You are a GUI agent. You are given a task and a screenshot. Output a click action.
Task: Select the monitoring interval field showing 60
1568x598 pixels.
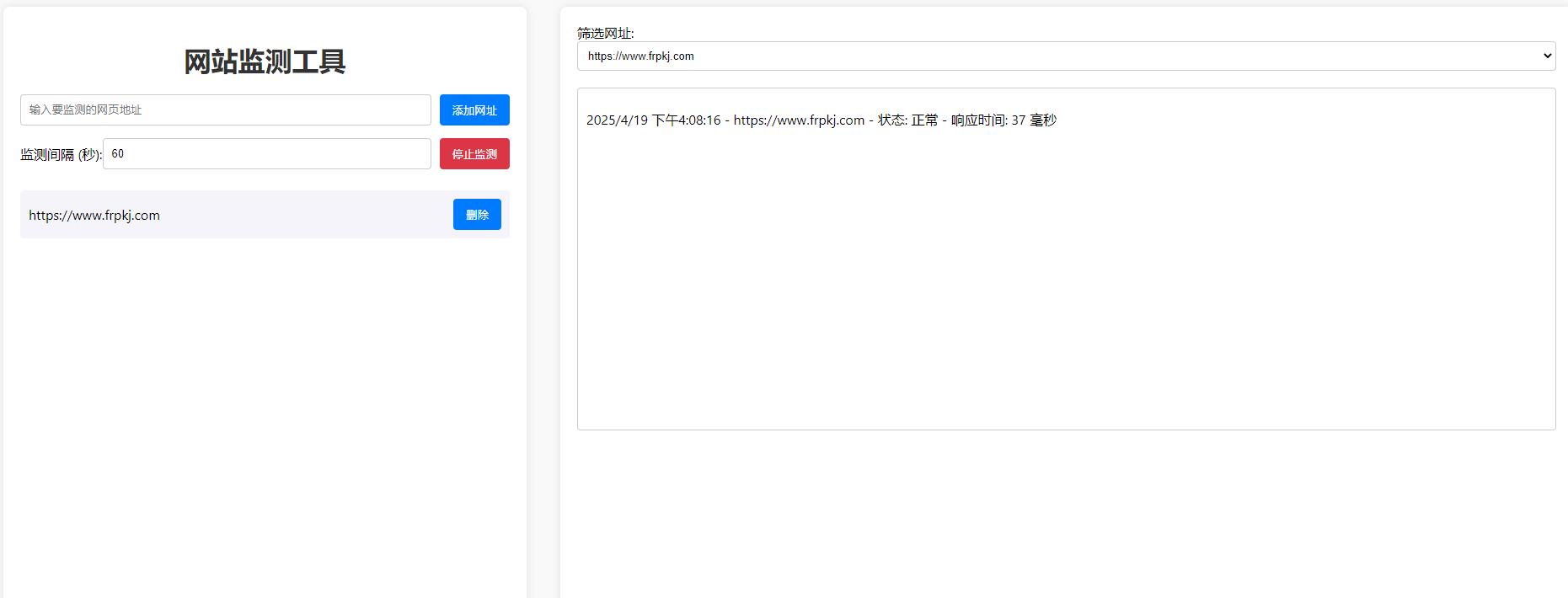(267, 154)
